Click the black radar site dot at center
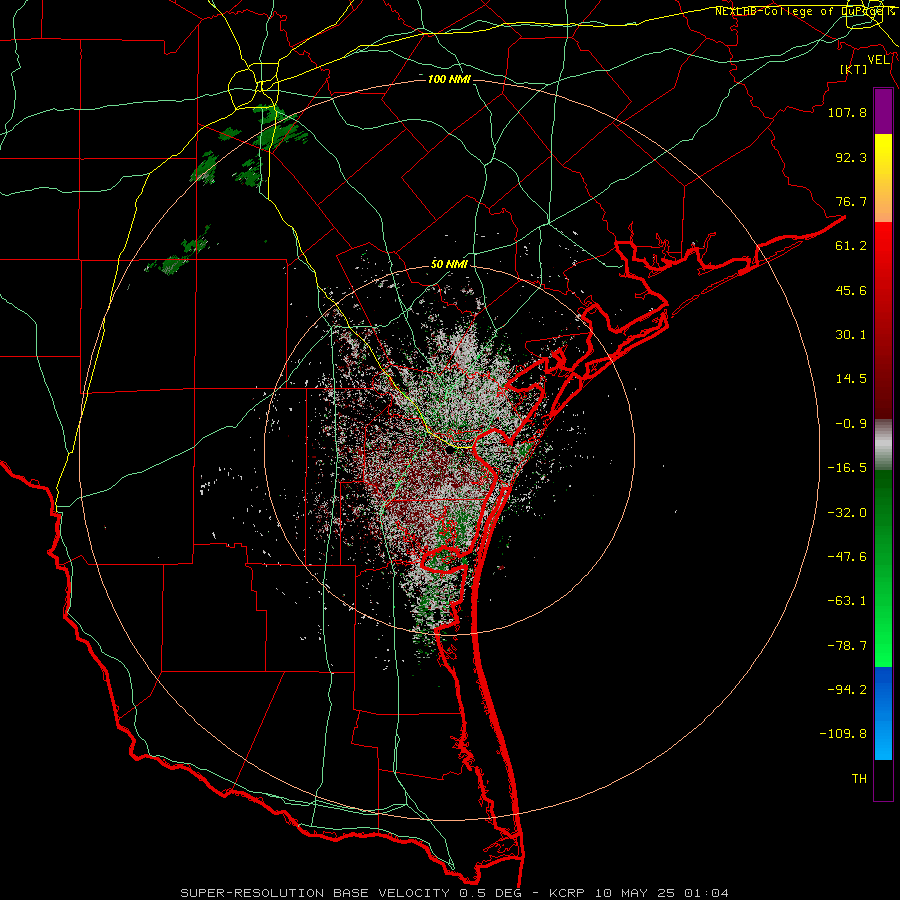The width and height of the screenshot is (900, 900). tap(450, 451)
